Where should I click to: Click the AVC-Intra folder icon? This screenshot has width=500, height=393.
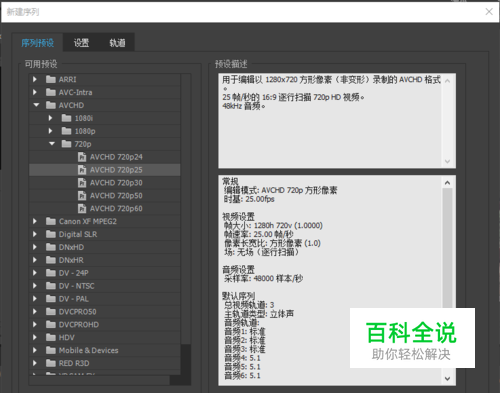[51, 92]
